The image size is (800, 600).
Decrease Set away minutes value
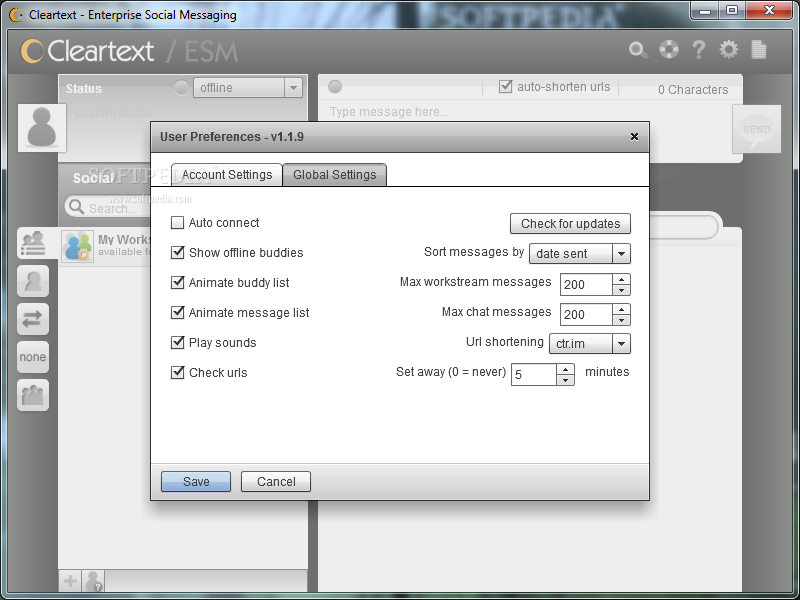point(565,380)
